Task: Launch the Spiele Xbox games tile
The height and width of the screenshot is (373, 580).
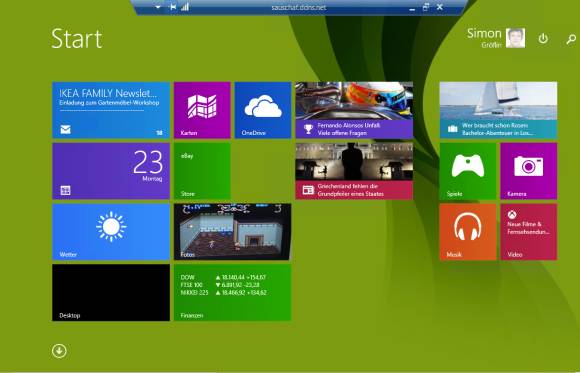Action: [x=468, y=171]
